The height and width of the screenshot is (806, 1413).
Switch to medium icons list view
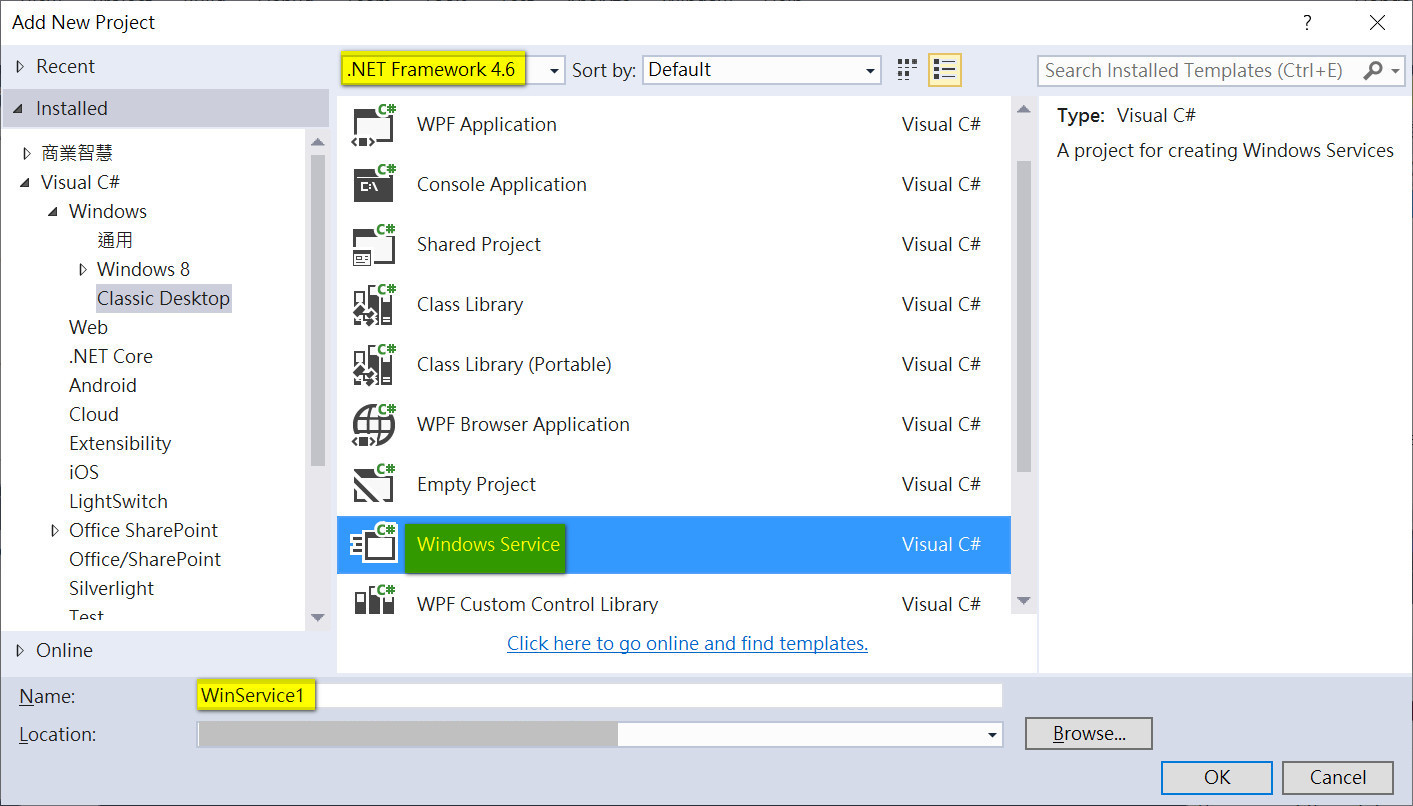[944, 70]
